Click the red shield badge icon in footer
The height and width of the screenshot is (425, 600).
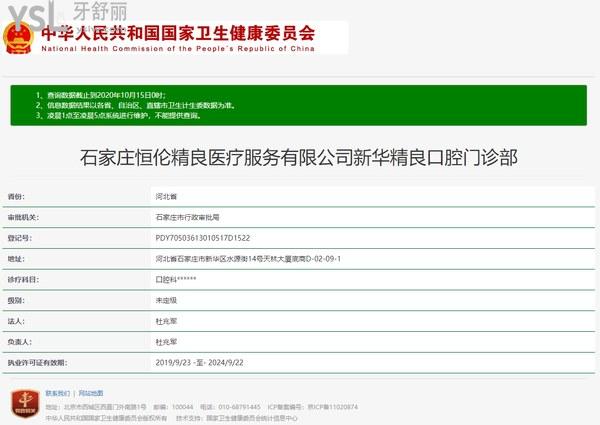[x=25, y=404]
